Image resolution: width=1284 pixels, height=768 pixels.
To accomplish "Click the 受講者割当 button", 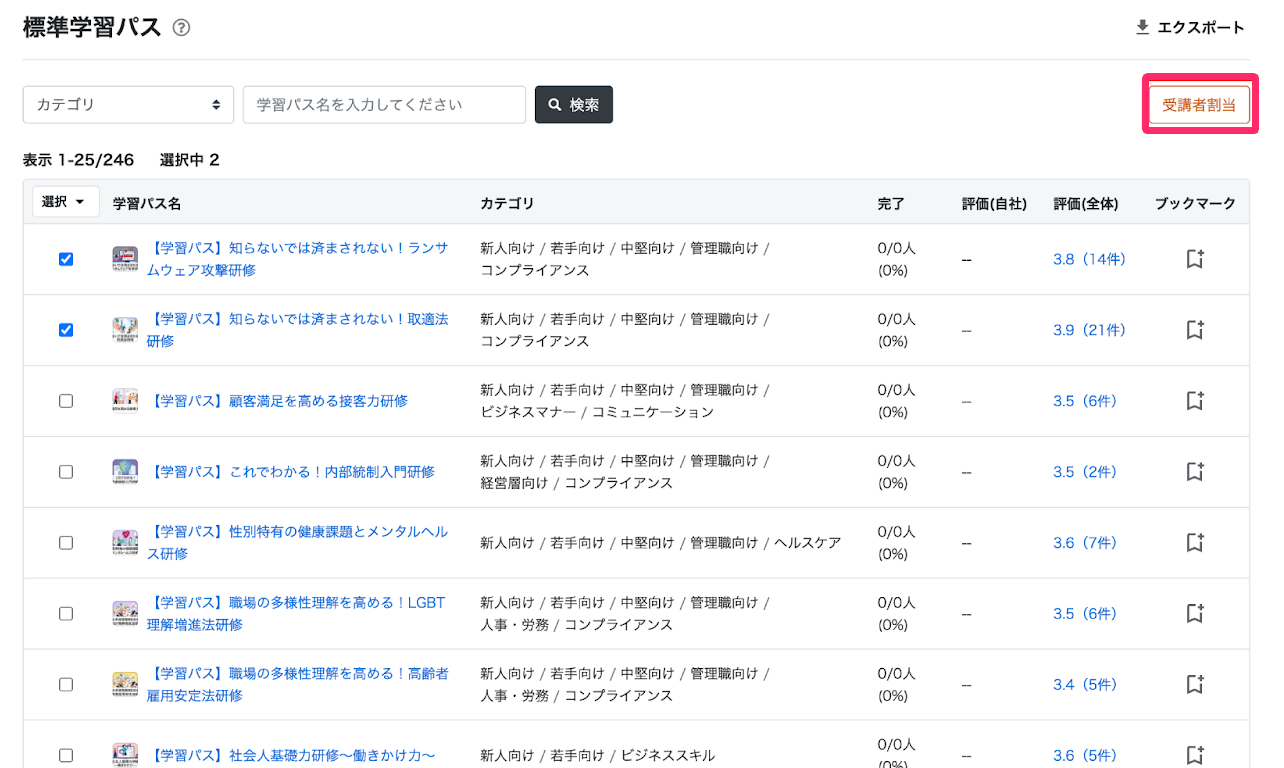I will click(1199, 105).
